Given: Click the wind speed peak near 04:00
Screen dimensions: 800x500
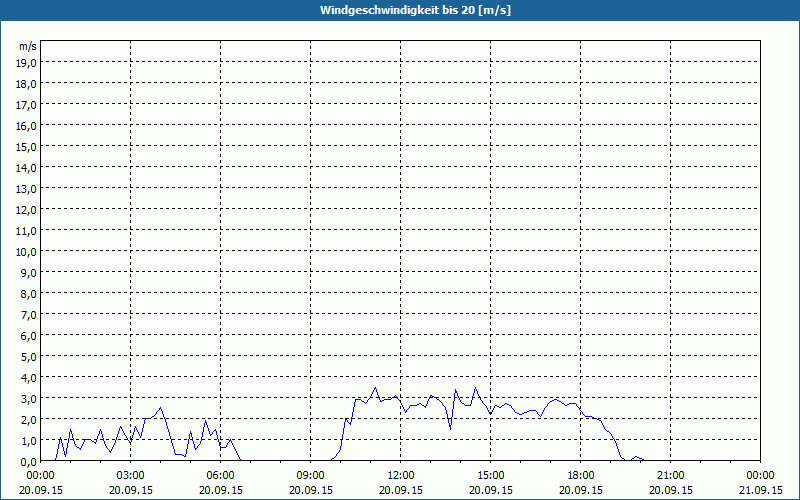Looking at the screenshot, I should pyautogui.click(x=161, y=408).
